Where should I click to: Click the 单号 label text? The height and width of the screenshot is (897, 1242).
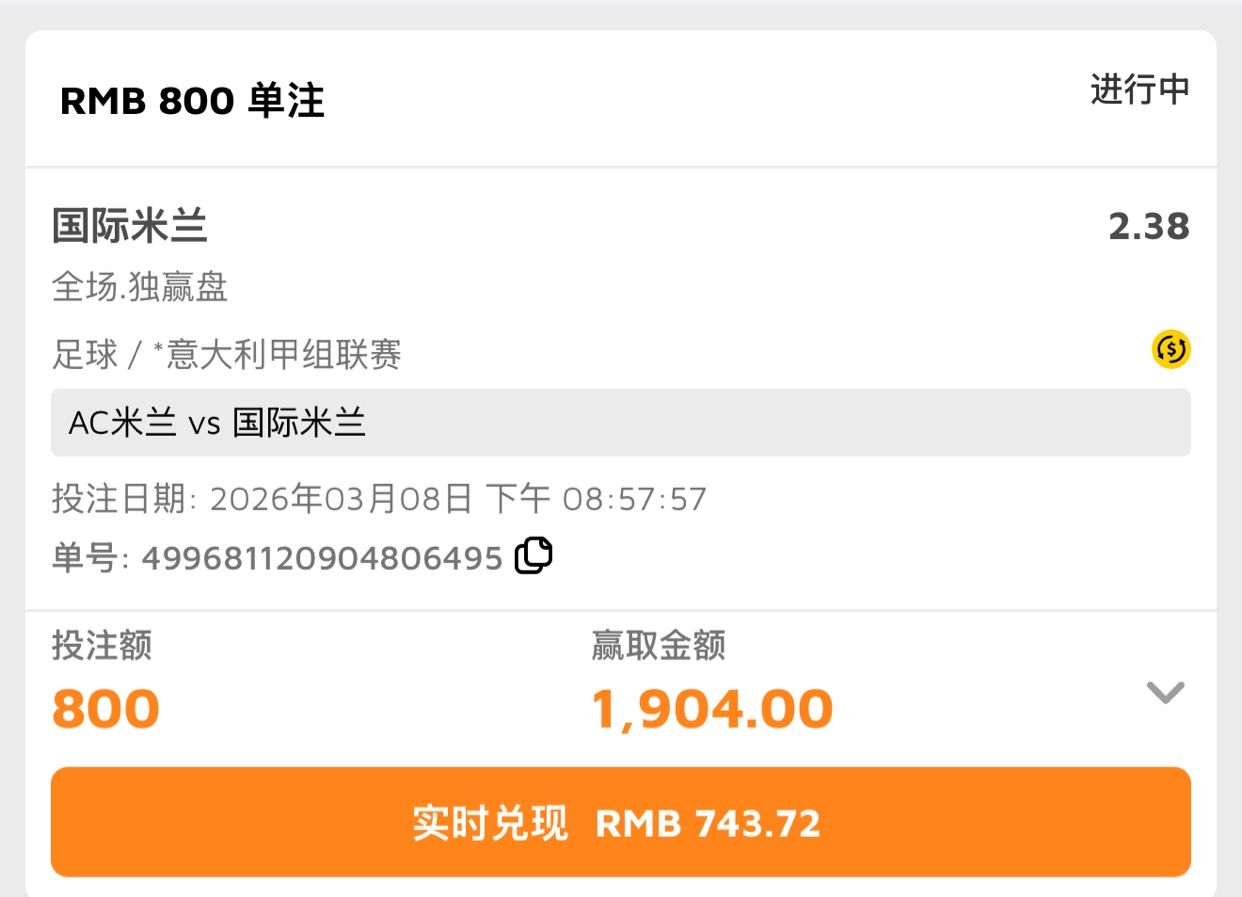[86, 558]
